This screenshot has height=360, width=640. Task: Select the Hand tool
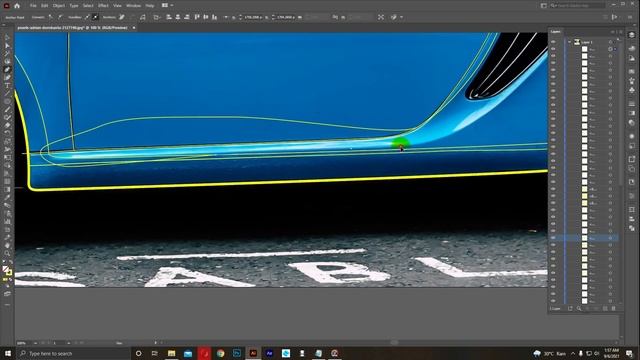[7, 245]
